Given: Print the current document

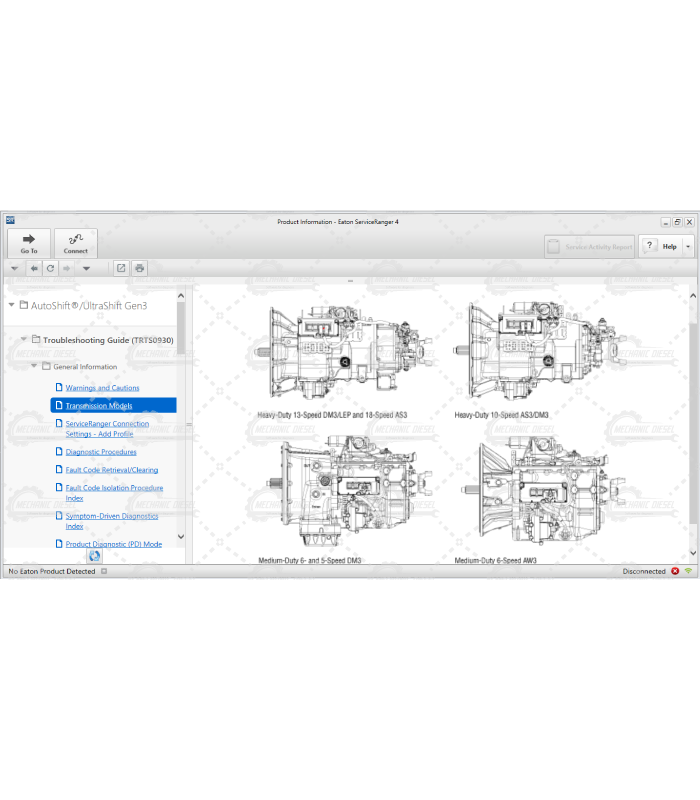Looking at the screenshot, I should pyautogui.click(x=139, y=268).
